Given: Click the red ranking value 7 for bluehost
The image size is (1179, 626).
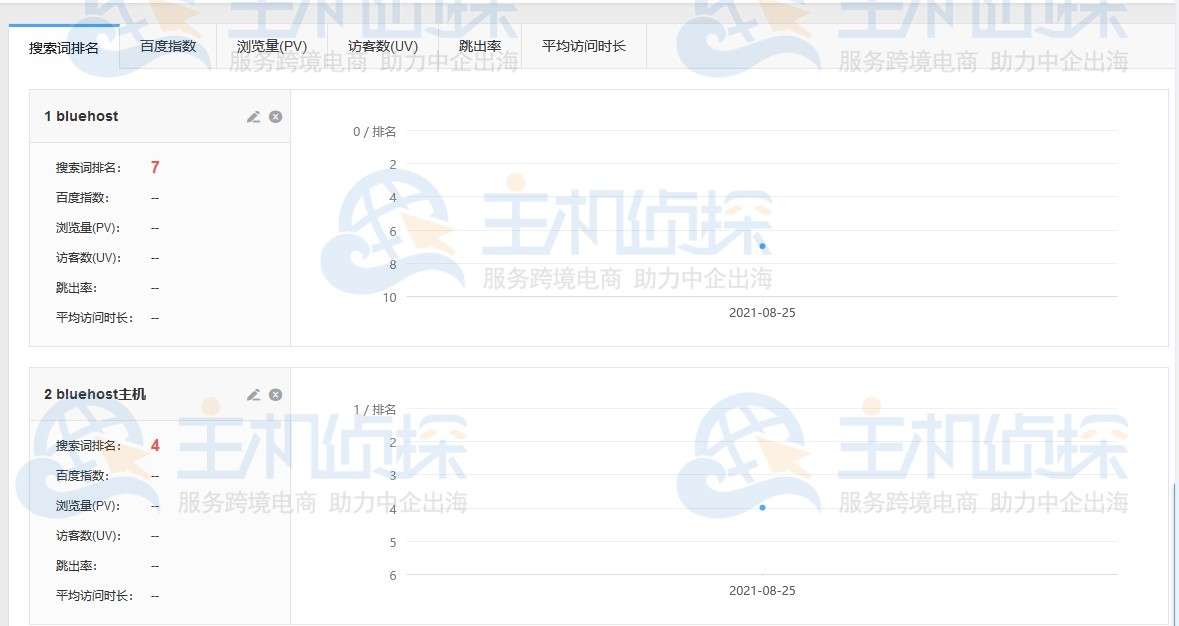Looking at the screenshot, I should click(154, 167).
